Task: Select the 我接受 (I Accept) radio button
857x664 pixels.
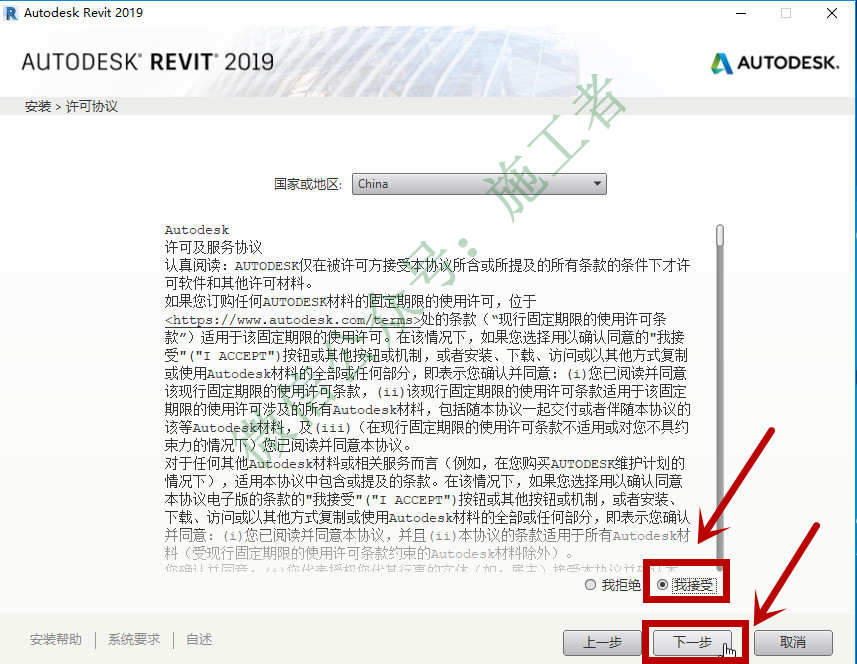Action: tap(662, 585)
